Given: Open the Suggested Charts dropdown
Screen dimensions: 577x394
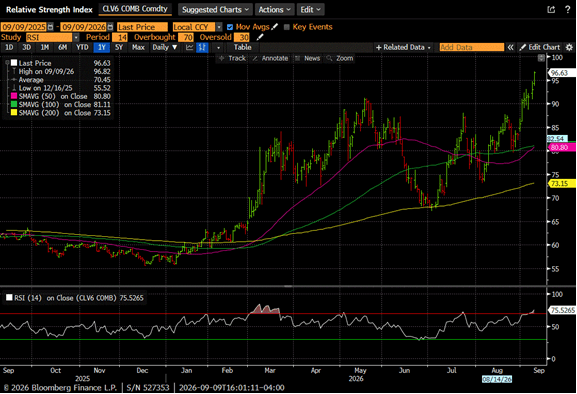Looking at the screenshot, I should [215, 10].
